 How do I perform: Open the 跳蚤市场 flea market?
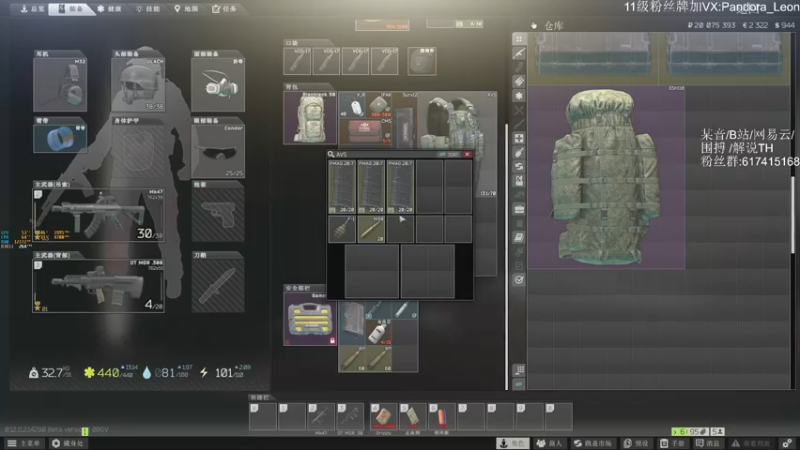[x=593, y=443]
